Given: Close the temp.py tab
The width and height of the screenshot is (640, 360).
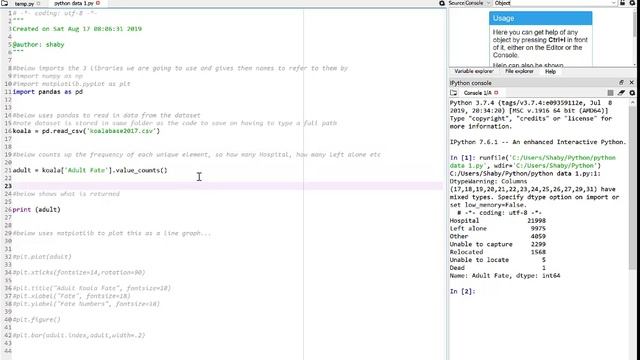Looking at the screenshot, I should 38,3.
